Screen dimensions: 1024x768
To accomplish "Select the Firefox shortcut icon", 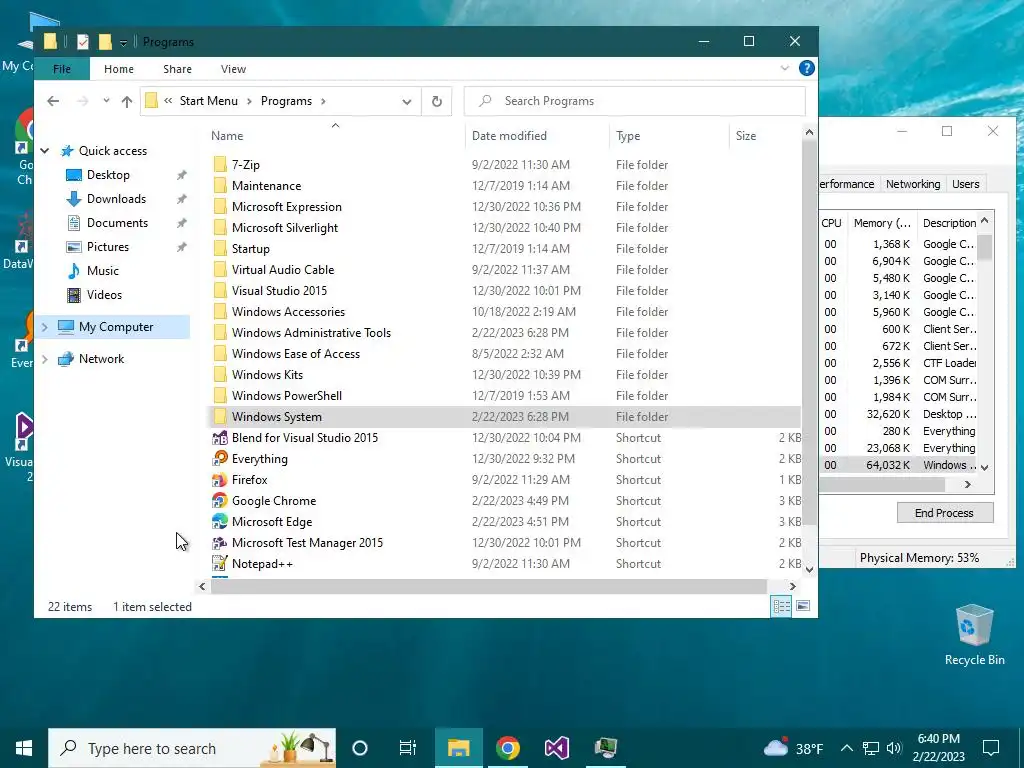I will tap(220, 479).
